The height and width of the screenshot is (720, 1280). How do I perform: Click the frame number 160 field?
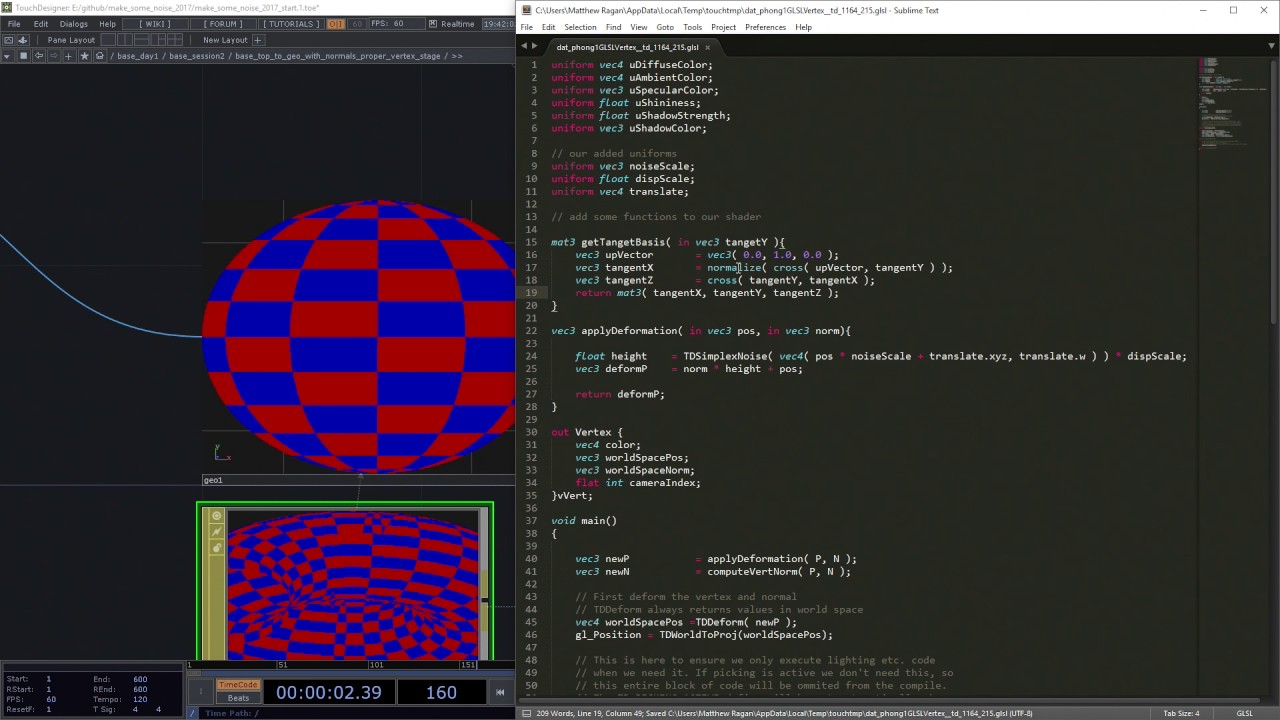click(x=441, y=692)
